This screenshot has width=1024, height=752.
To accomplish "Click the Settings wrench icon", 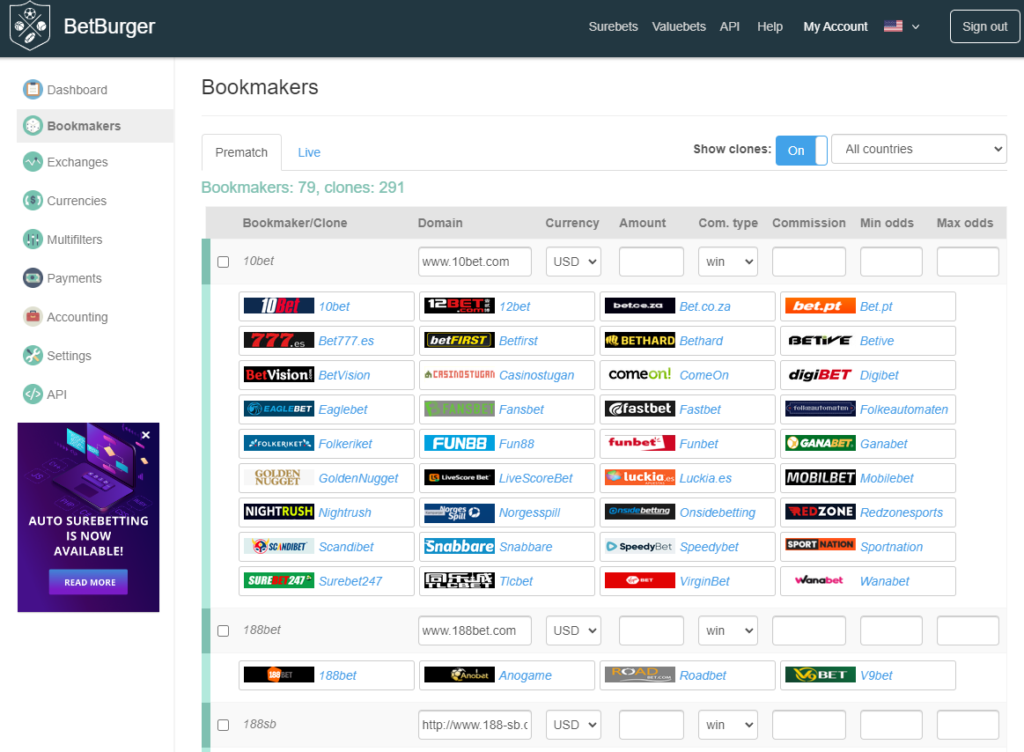I will [x=32, y=356].
